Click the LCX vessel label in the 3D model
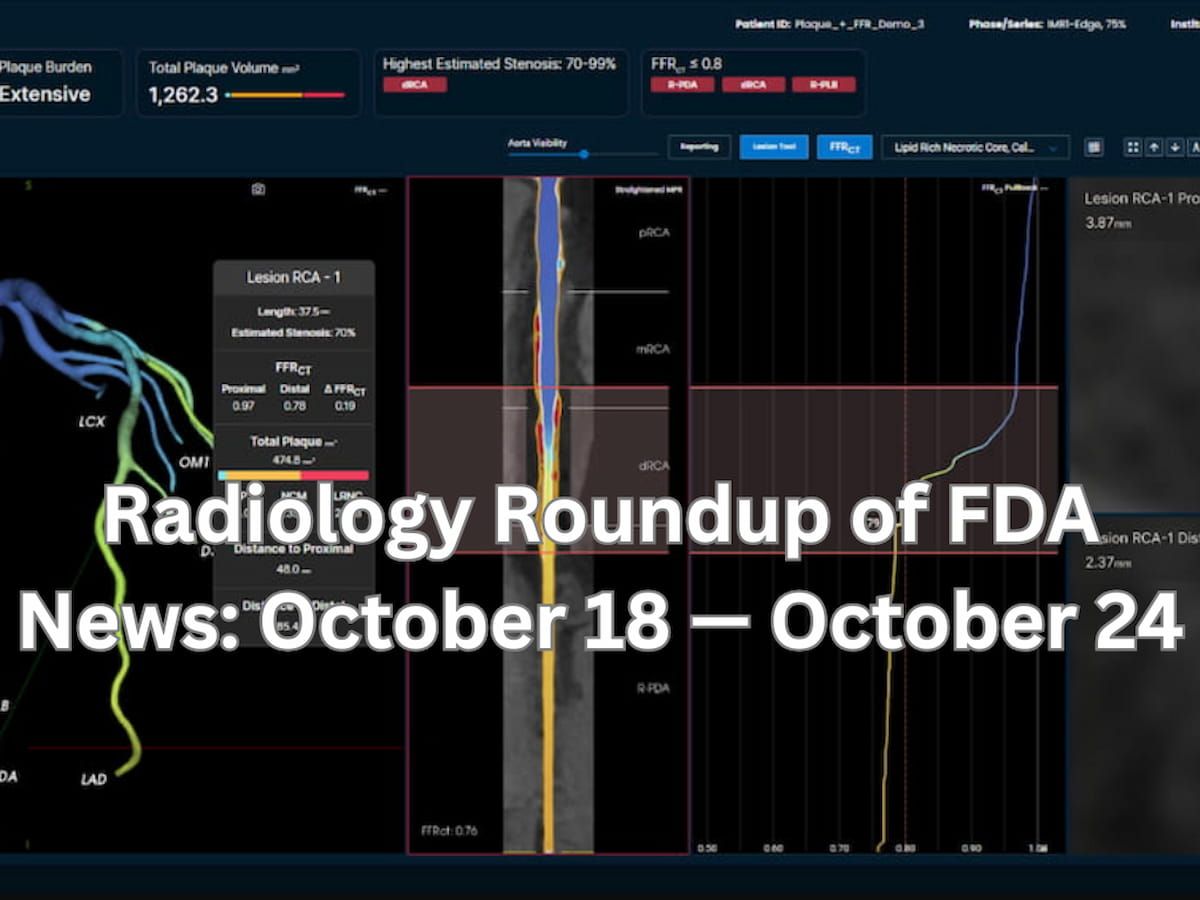The image size is (1200, 900). (91, 422)
